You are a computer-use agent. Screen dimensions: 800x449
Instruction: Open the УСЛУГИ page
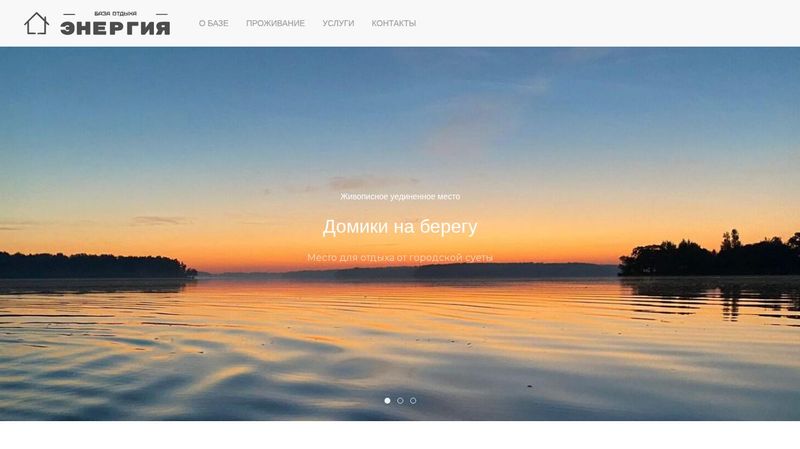click(x=338, y=23)
